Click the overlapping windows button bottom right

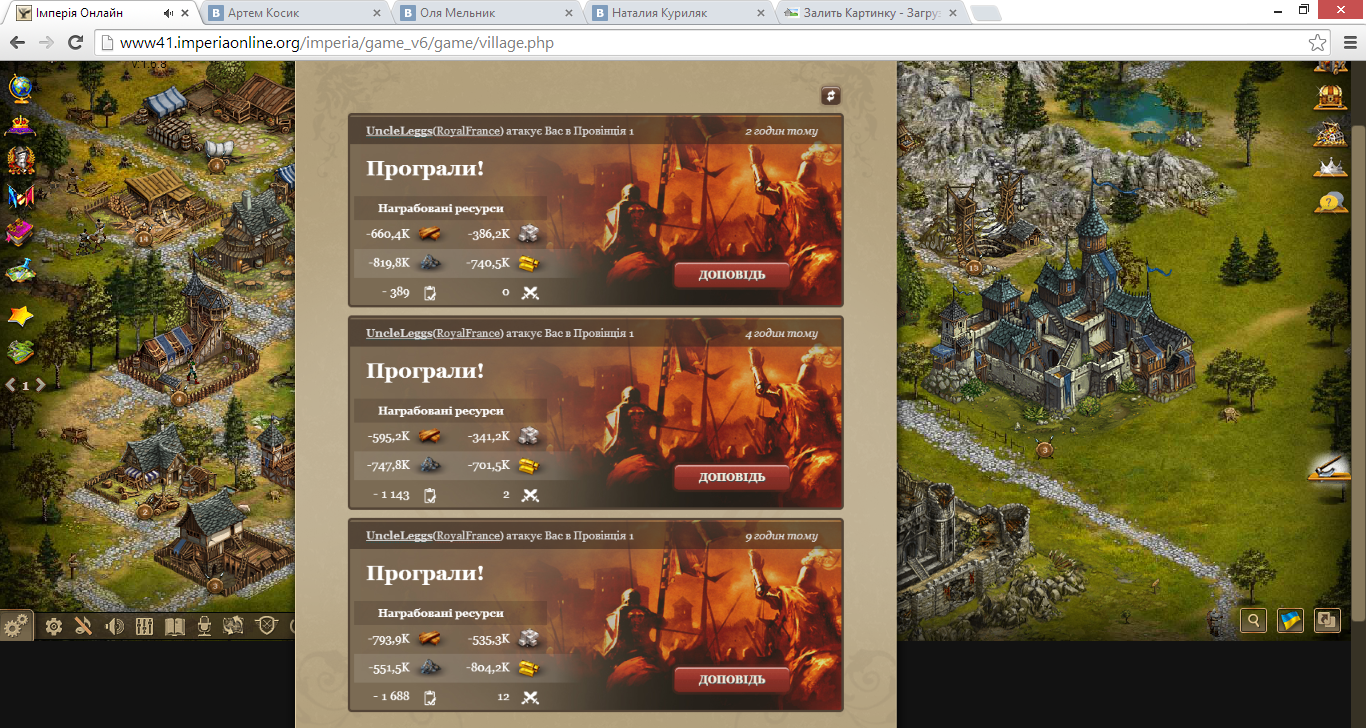(1327, 620)
